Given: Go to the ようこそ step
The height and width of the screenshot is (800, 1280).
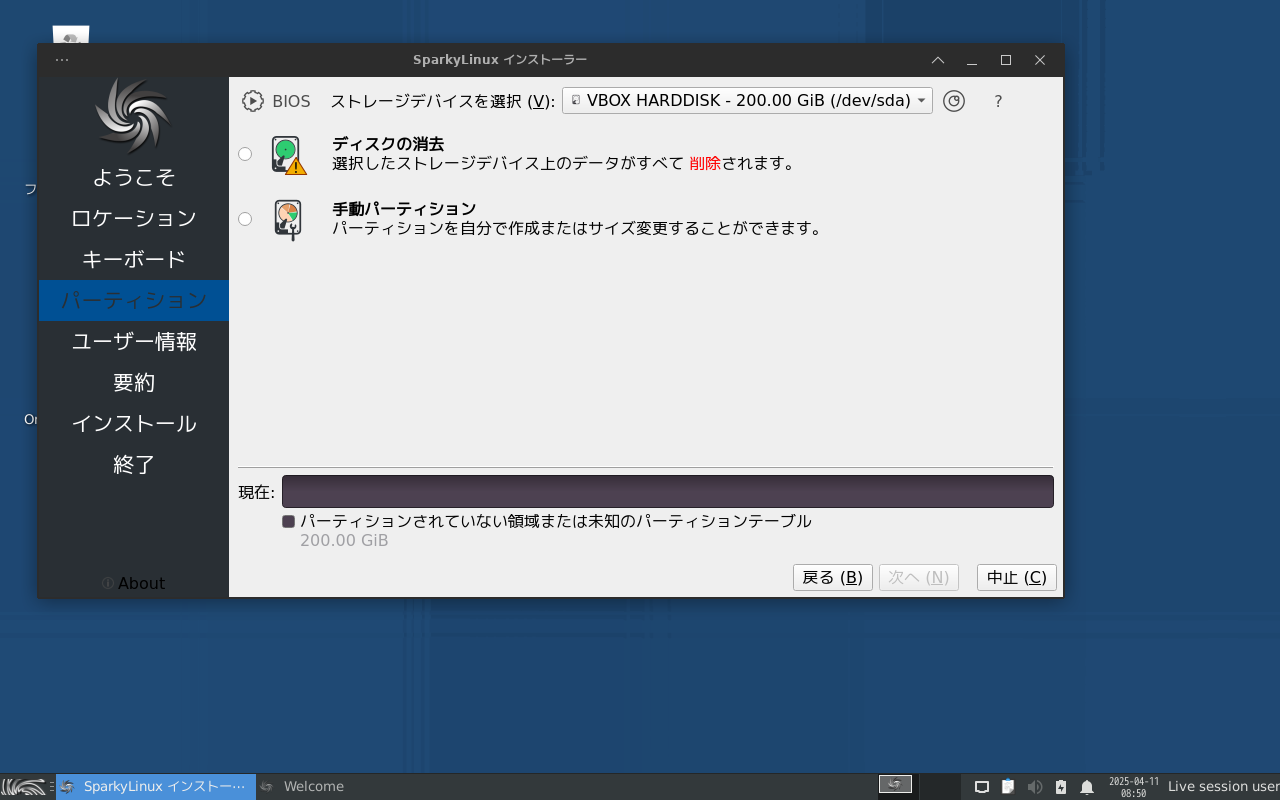Looking at the screenshot, I should pyautogui.click(x=134, y=177).
